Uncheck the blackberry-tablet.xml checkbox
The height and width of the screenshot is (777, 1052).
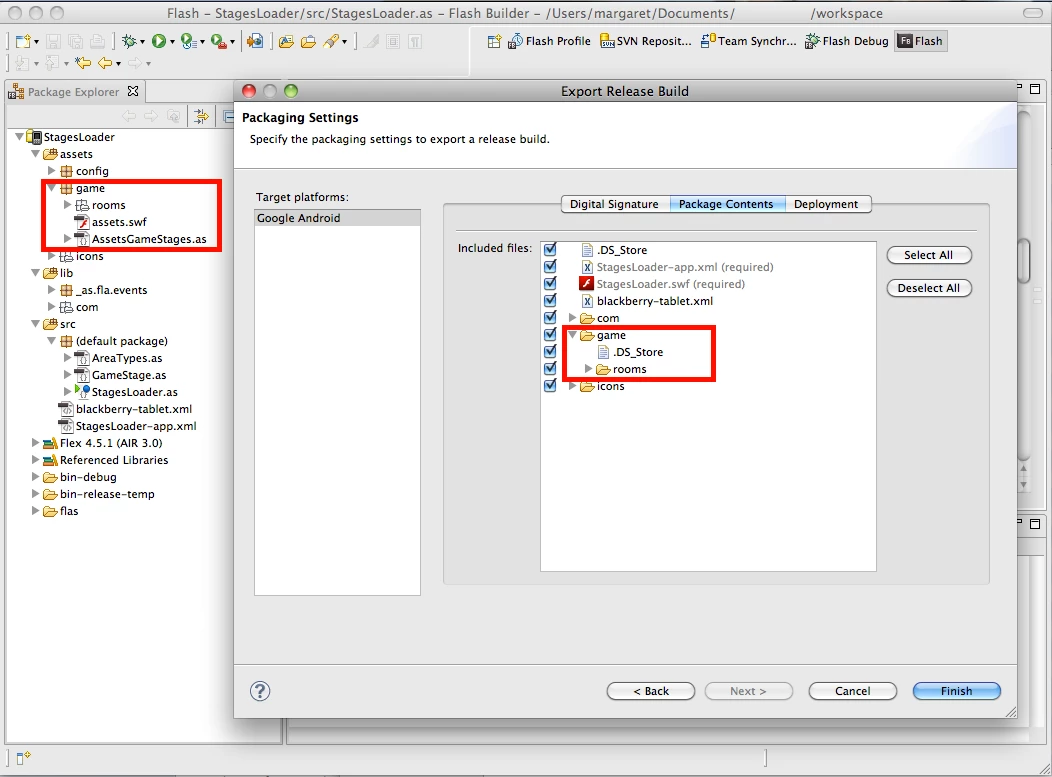550,301
